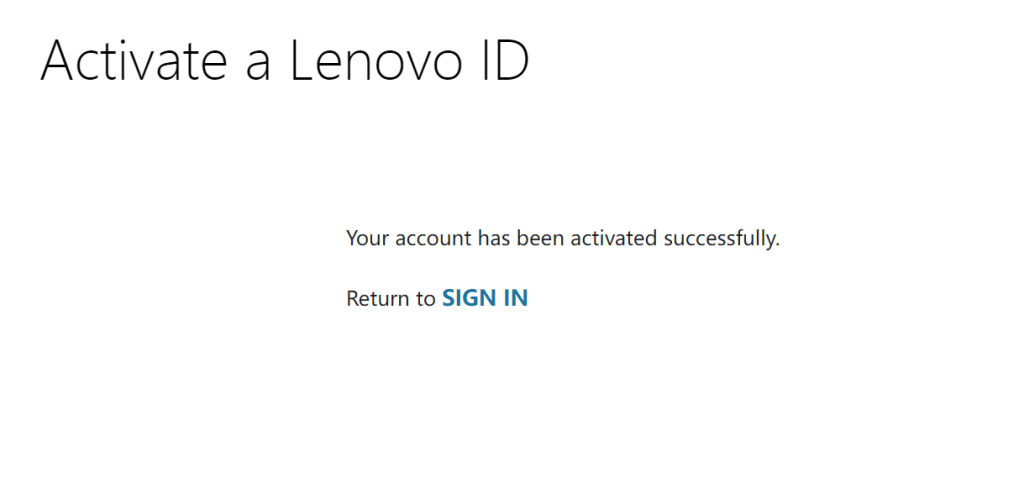This screenshot has height=483, width=1024.
Task: Click the "Activate a Lenovo ID" heading
Action: point(285,61)
